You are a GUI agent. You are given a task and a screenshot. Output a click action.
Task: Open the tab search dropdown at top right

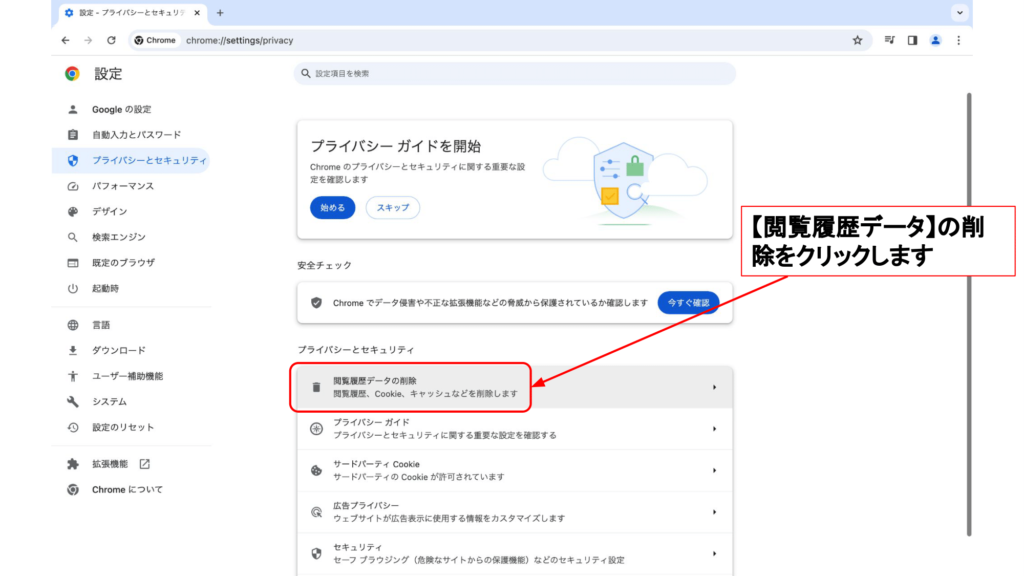point(960,13)
